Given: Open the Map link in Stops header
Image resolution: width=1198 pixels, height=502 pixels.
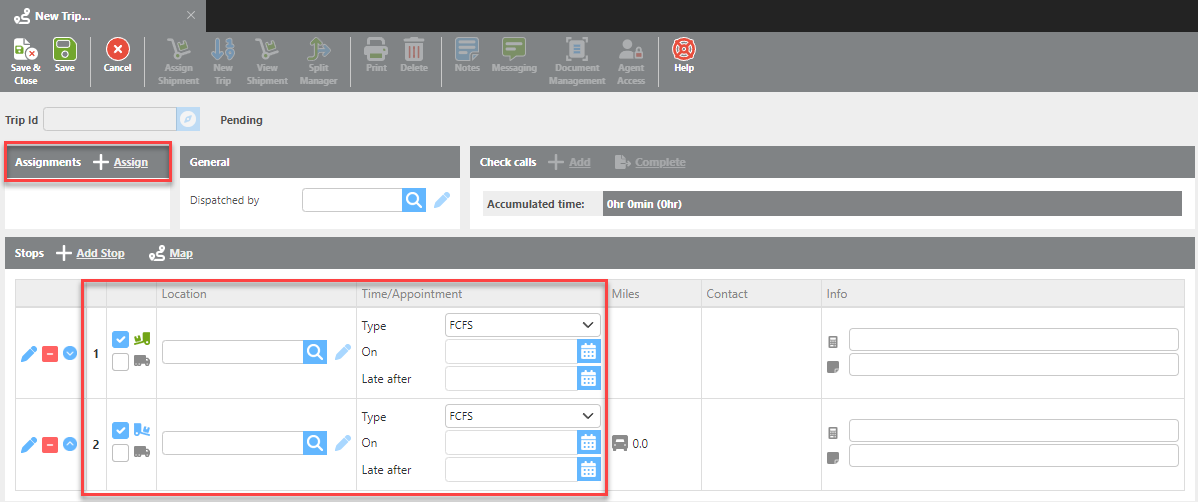Looking at the screenshot, I should point(180,253).
